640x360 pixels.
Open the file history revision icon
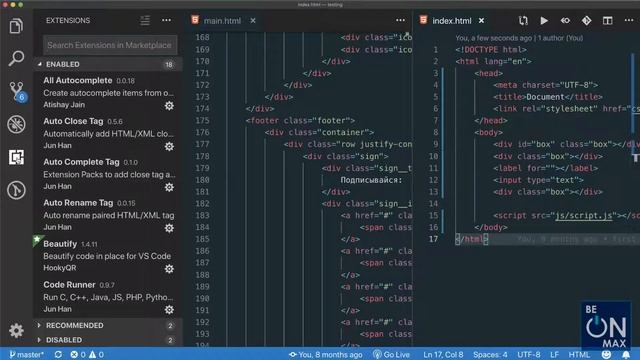pos(565,20)
